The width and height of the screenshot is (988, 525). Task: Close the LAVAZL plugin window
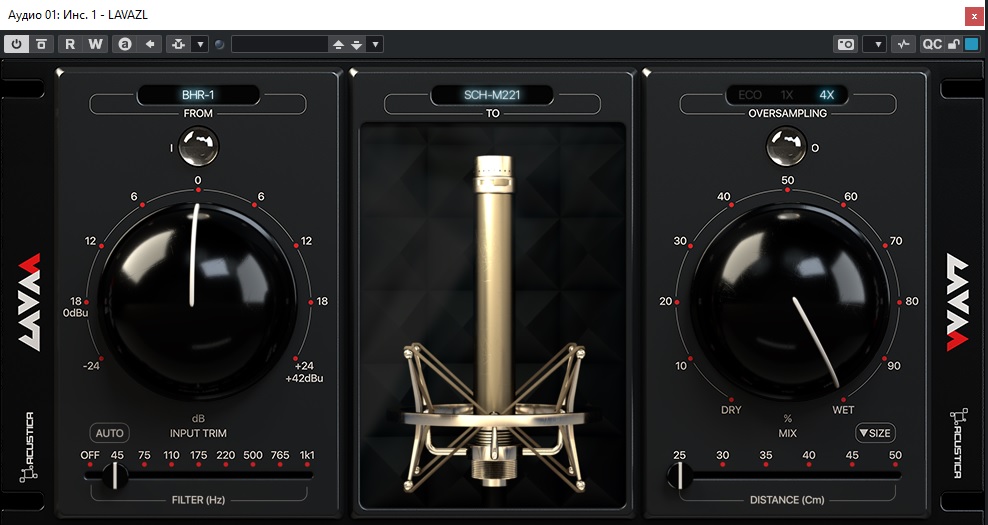coord(974,16)
